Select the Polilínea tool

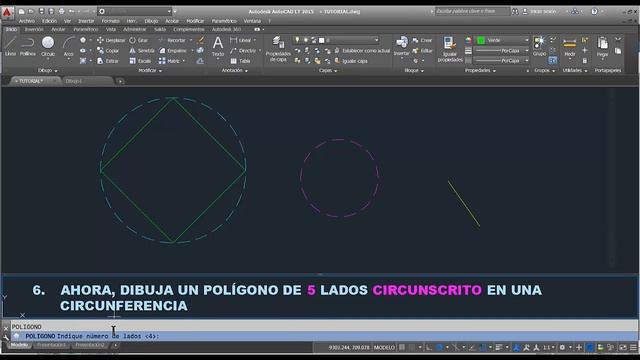click(x=28, y=46)
